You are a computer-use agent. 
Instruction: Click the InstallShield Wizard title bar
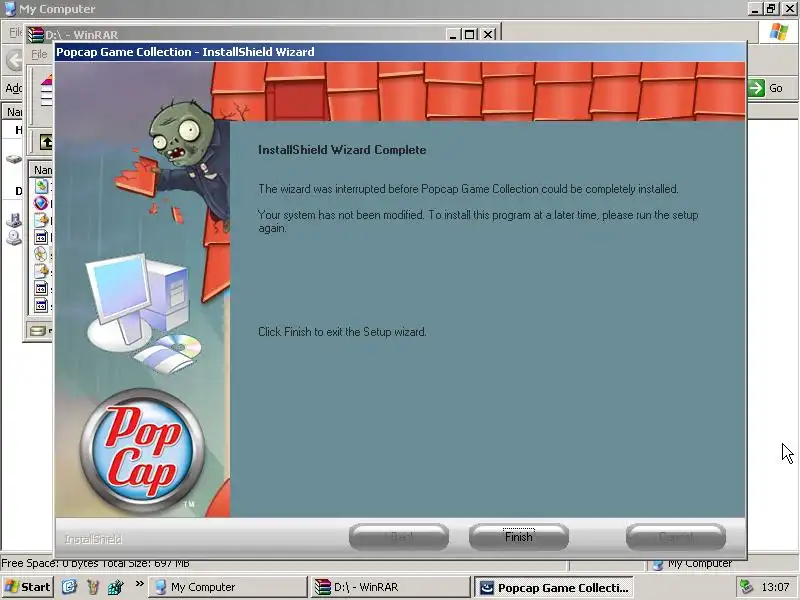tap(400, 52)
